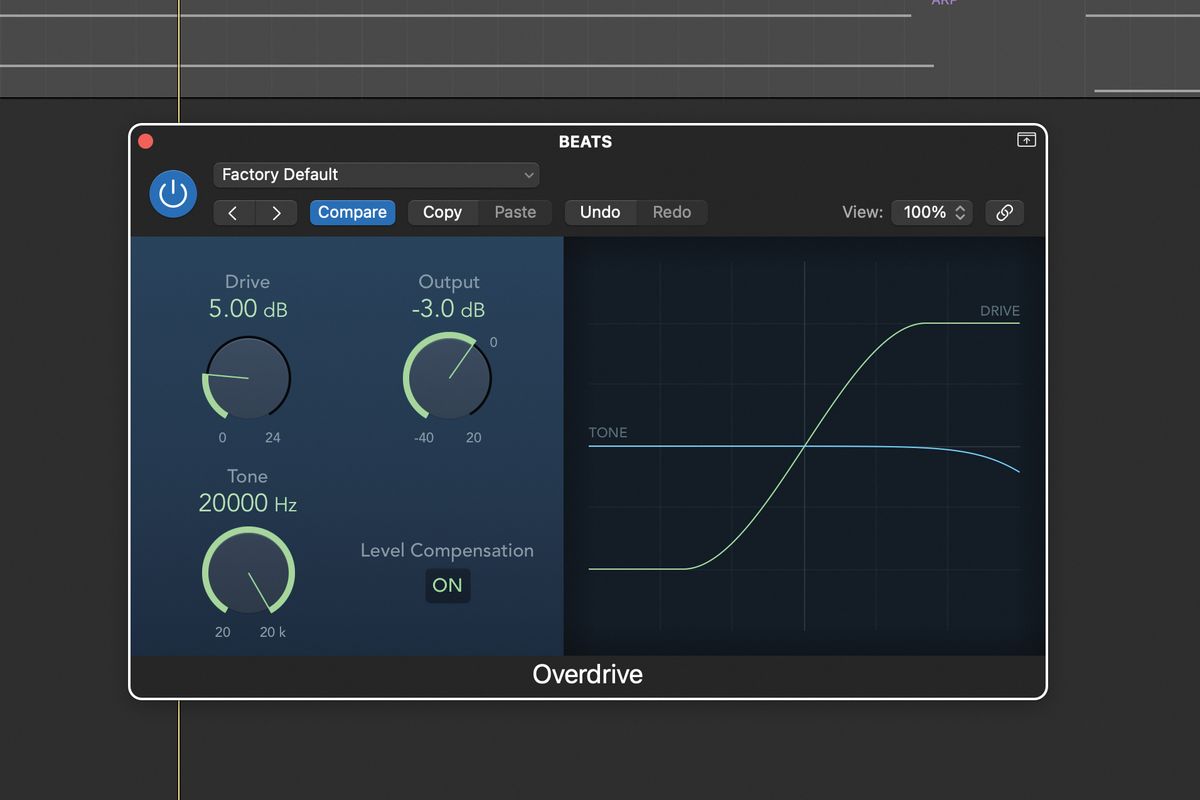Click the View zoom stepper arrows
This screenshot has height=800, width=1200.
pos(959,212)
